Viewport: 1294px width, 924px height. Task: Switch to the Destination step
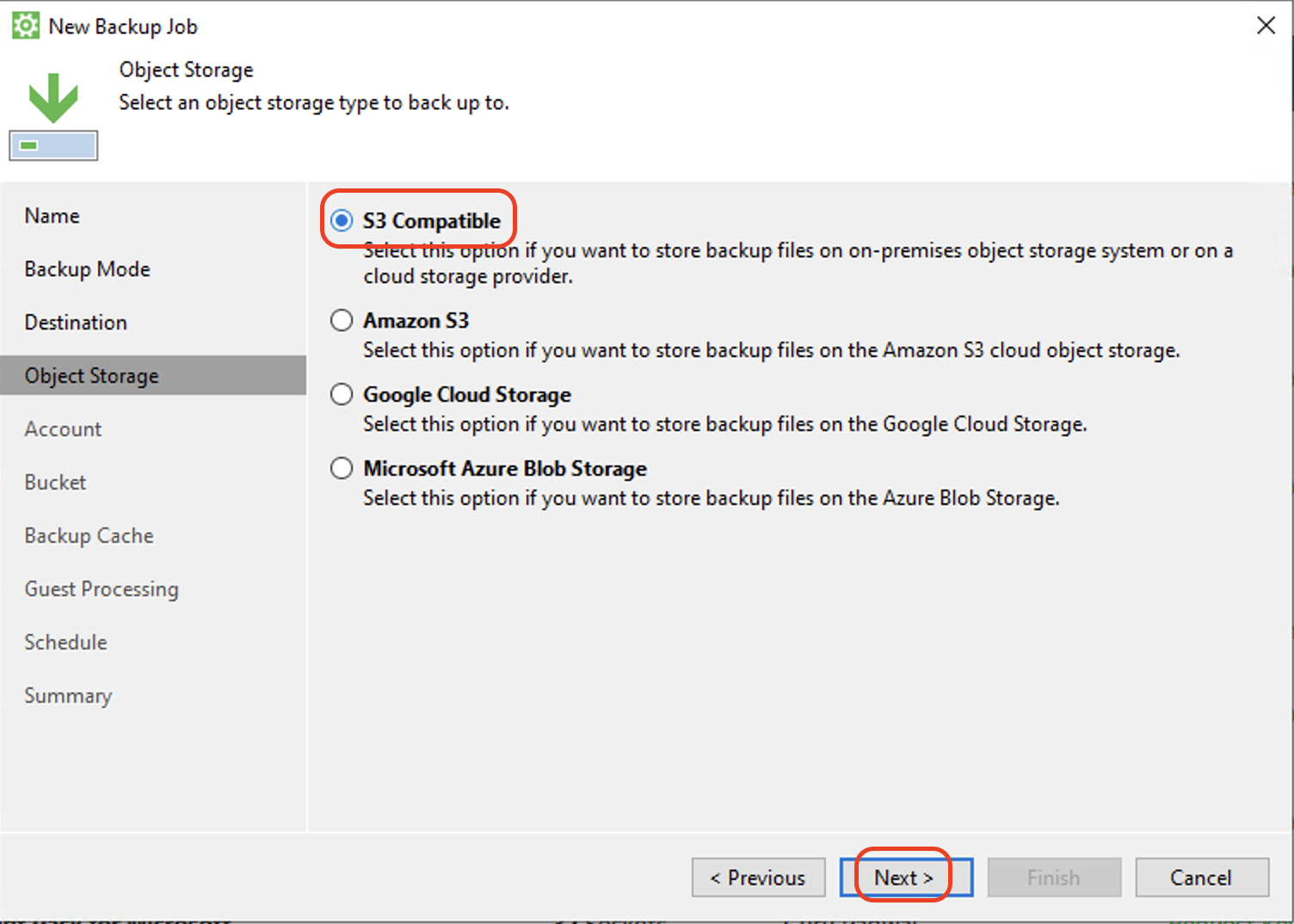pyautogui.click(x=76, y=323)
